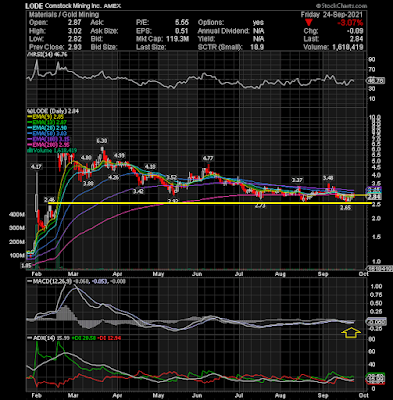393x400 pixels.
Task: Click the Options value yes
Action: tap(258, 23)
